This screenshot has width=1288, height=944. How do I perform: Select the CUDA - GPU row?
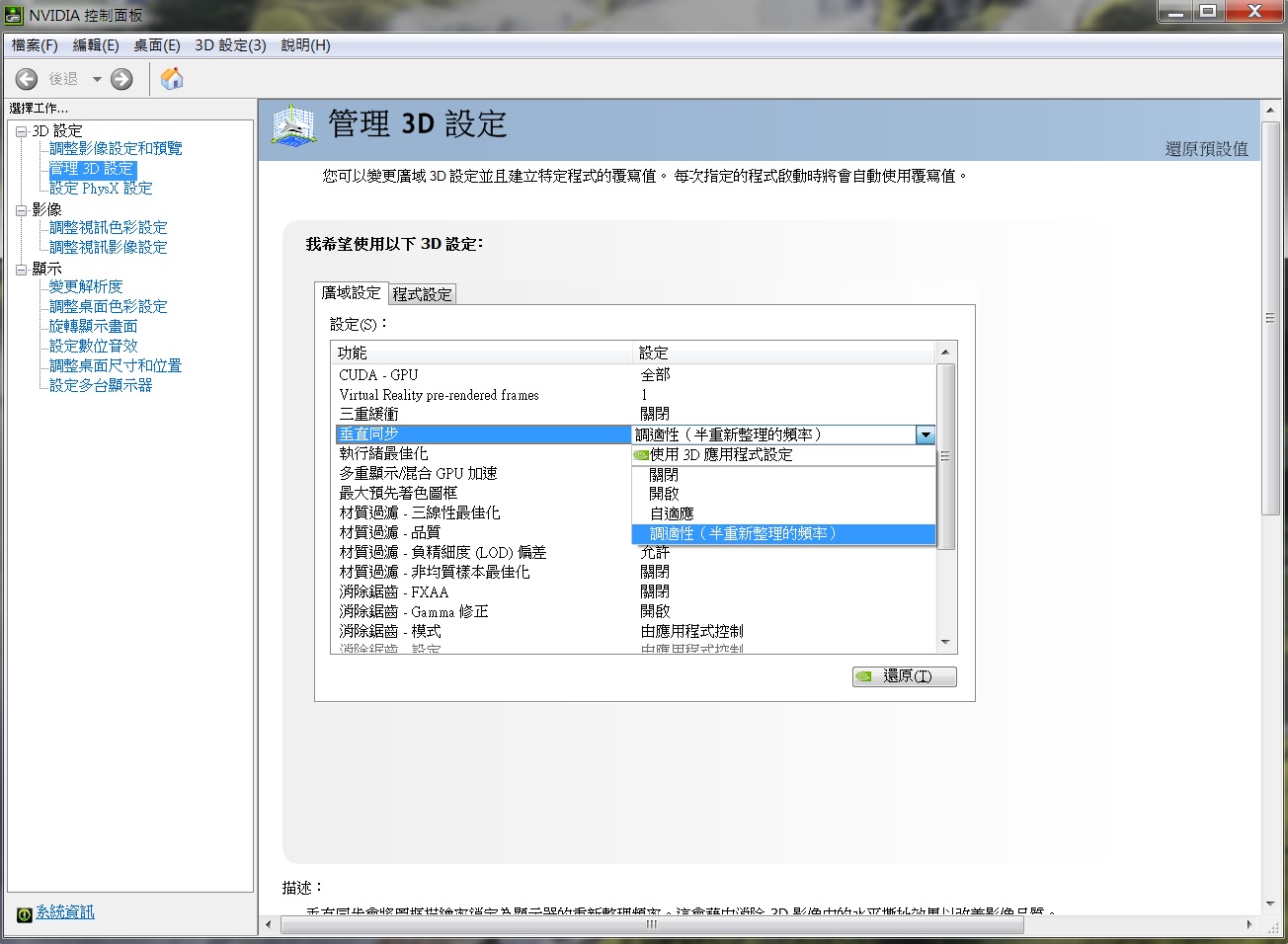pos(634,375)
